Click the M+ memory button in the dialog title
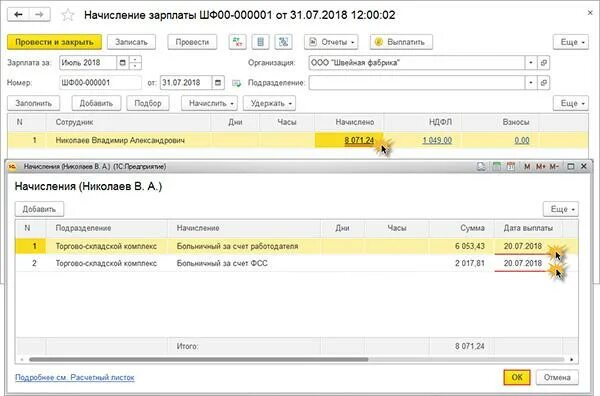Image resolution: width=600 pixels, height=396 pixels. (x=541, y=166)
